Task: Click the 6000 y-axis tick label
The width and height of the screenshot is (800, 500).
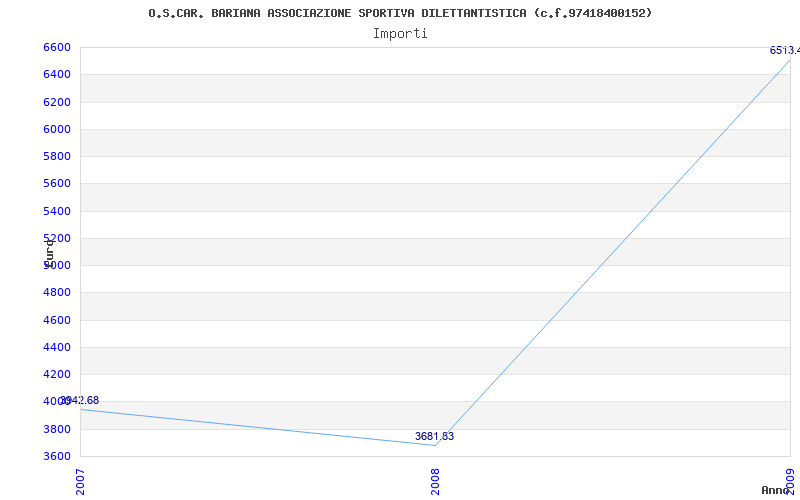Action: coord(57,129)
